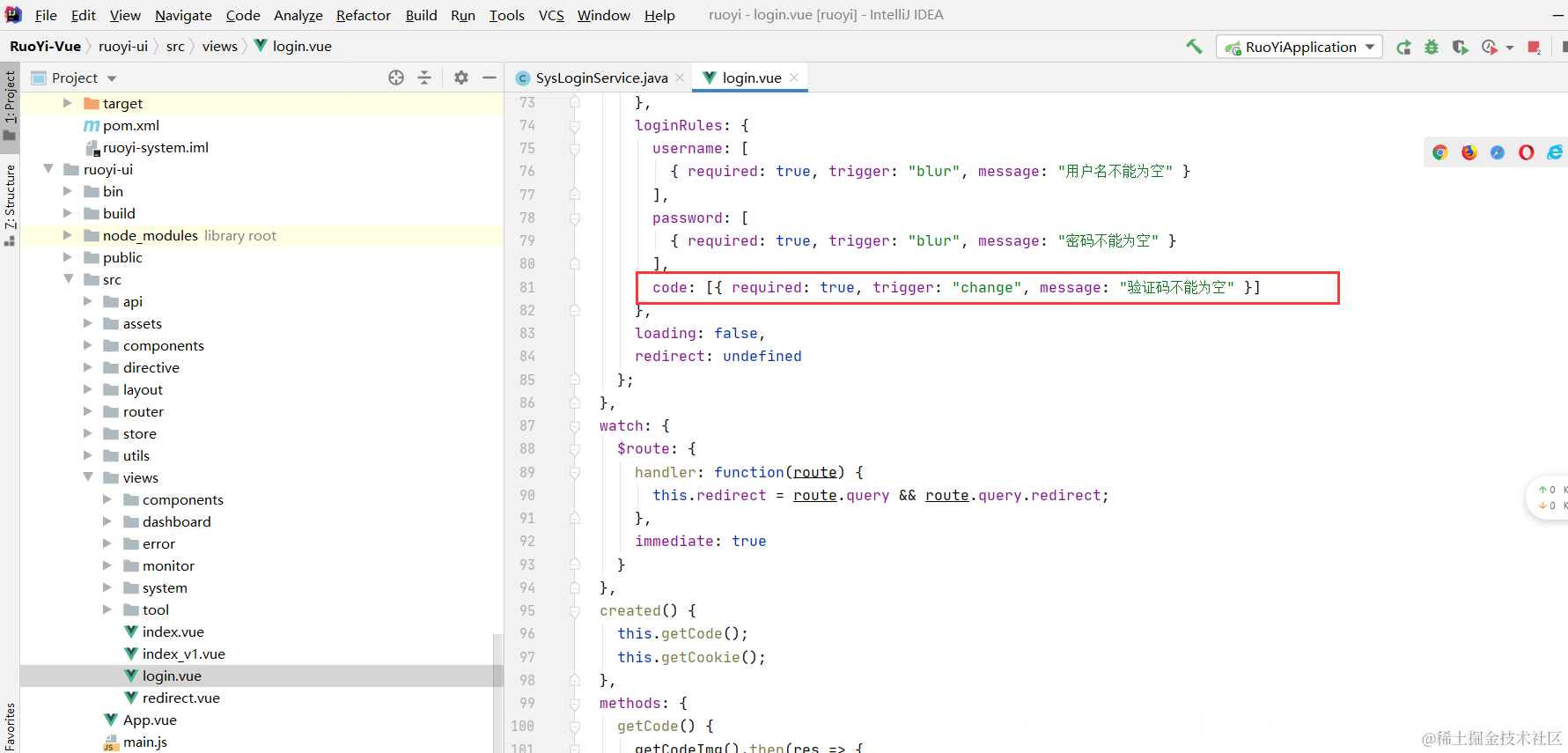Open the Structure side tab
The width and height of the screenshot is (1568, 753).
tap(10, 203)
